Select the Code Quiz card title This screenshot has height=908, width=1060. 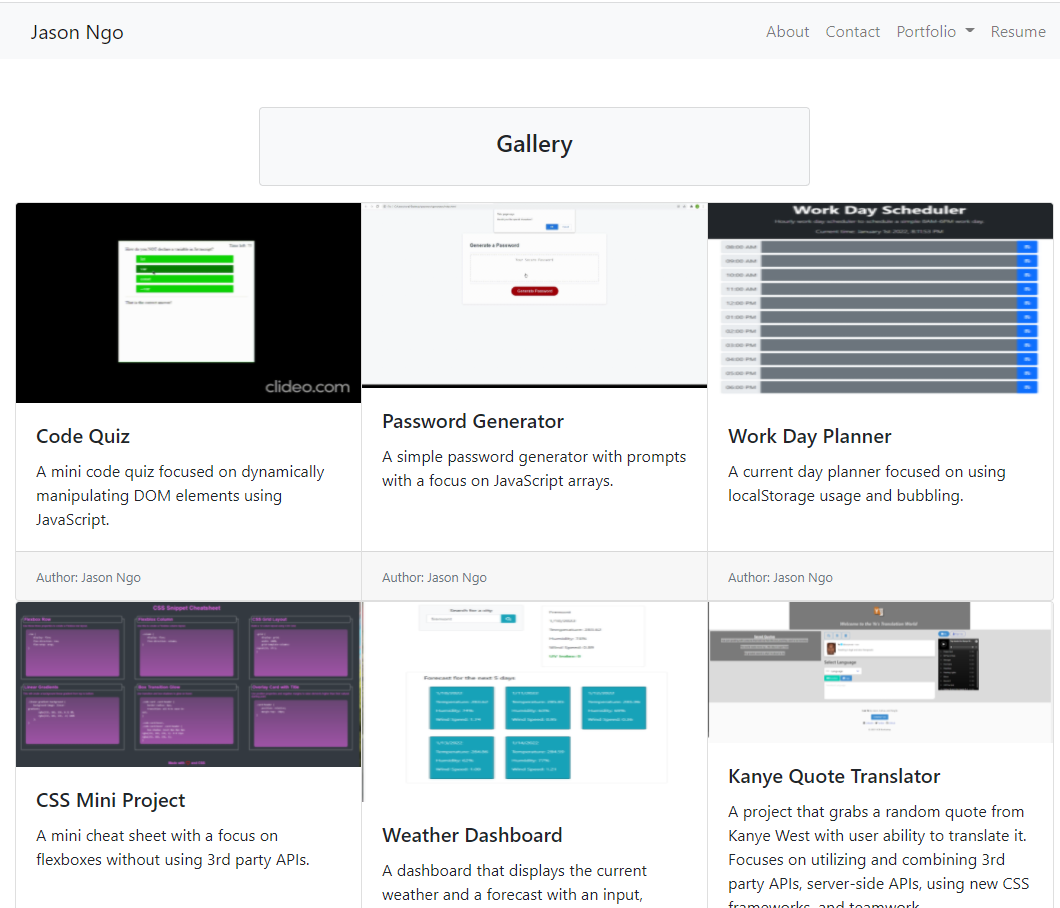83,437
